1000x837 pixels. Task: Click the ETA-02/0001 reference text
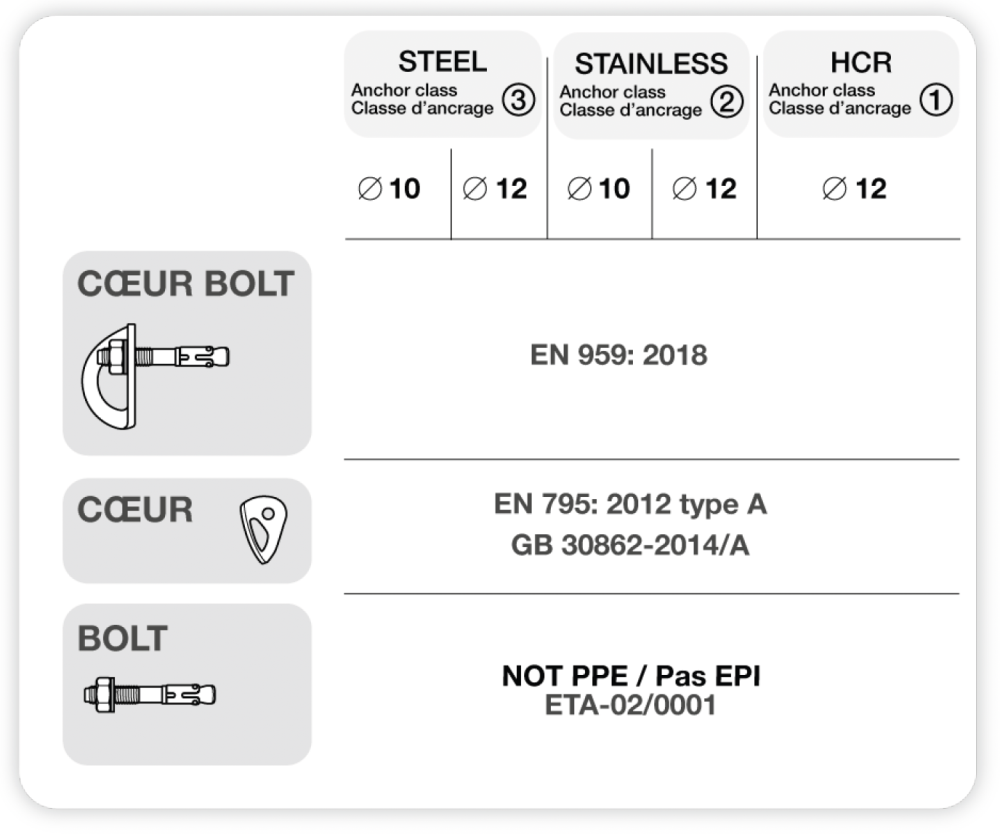(630, 705)
